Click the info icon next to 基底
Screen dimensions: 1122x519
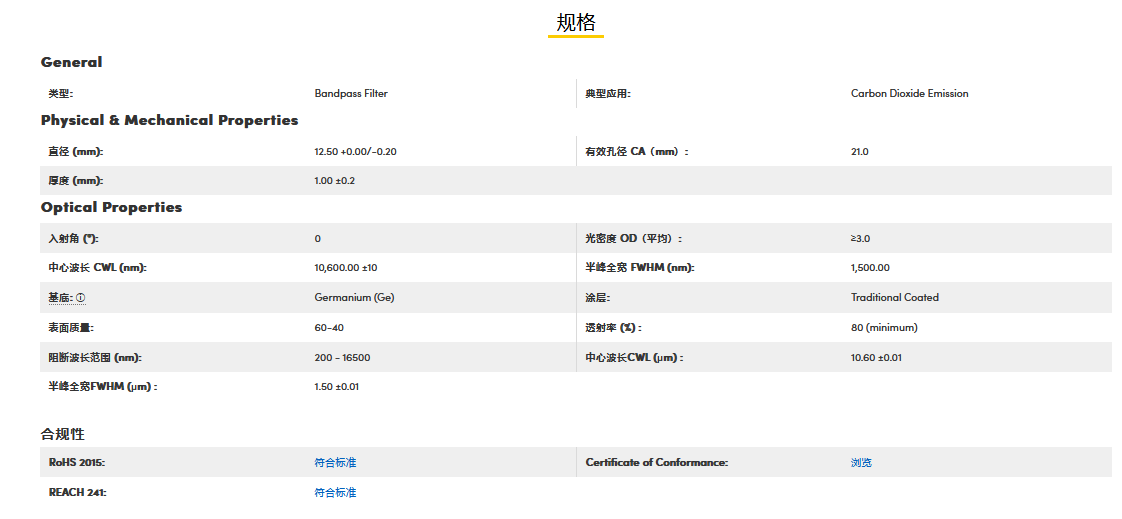81,298
